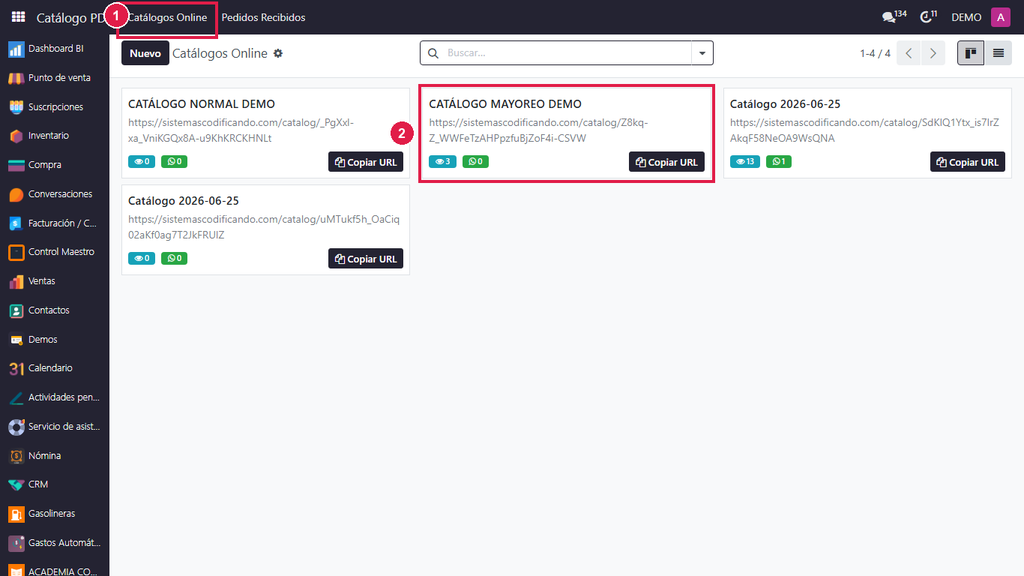Expand the search options dropdown arrow
The width and height of the screenshot is (1024, 576).
702,53
